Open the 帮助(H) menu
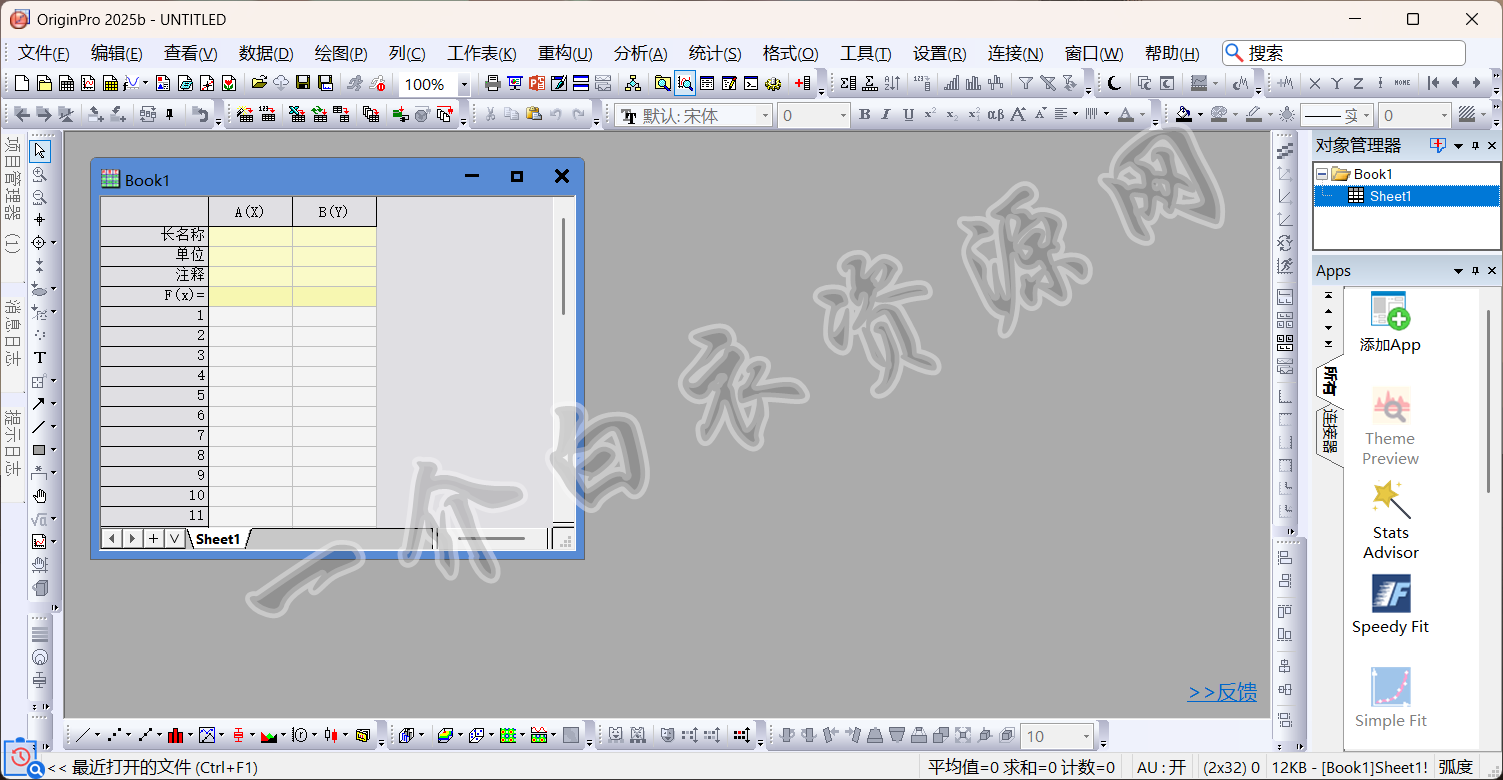 pos(1172,53)
